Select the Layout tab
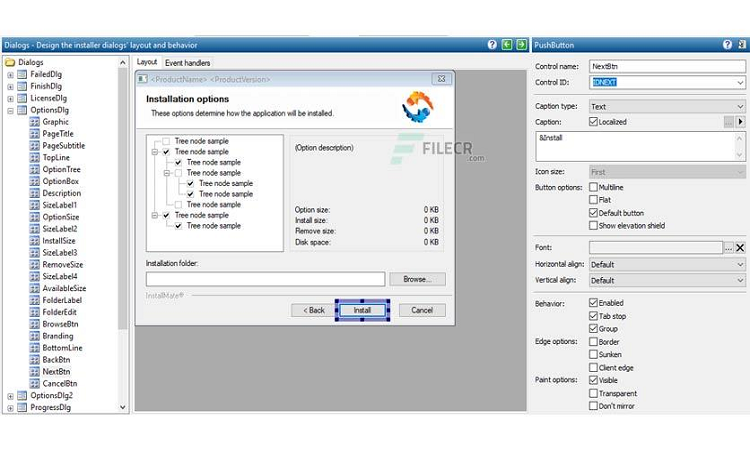 [x=147, y=63]
